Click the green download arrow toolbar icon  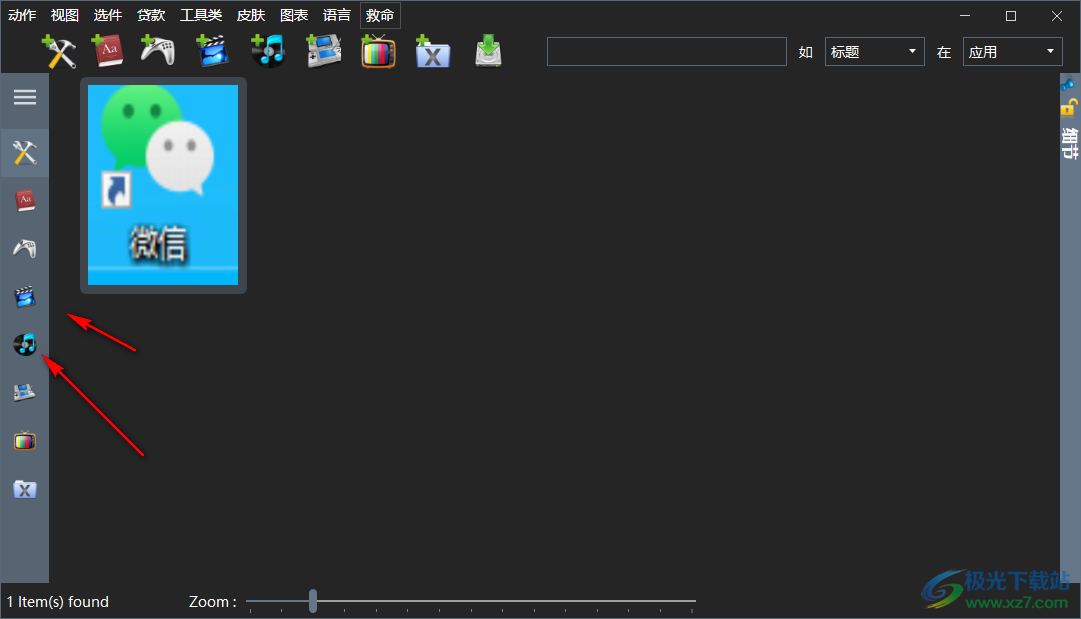488,51
